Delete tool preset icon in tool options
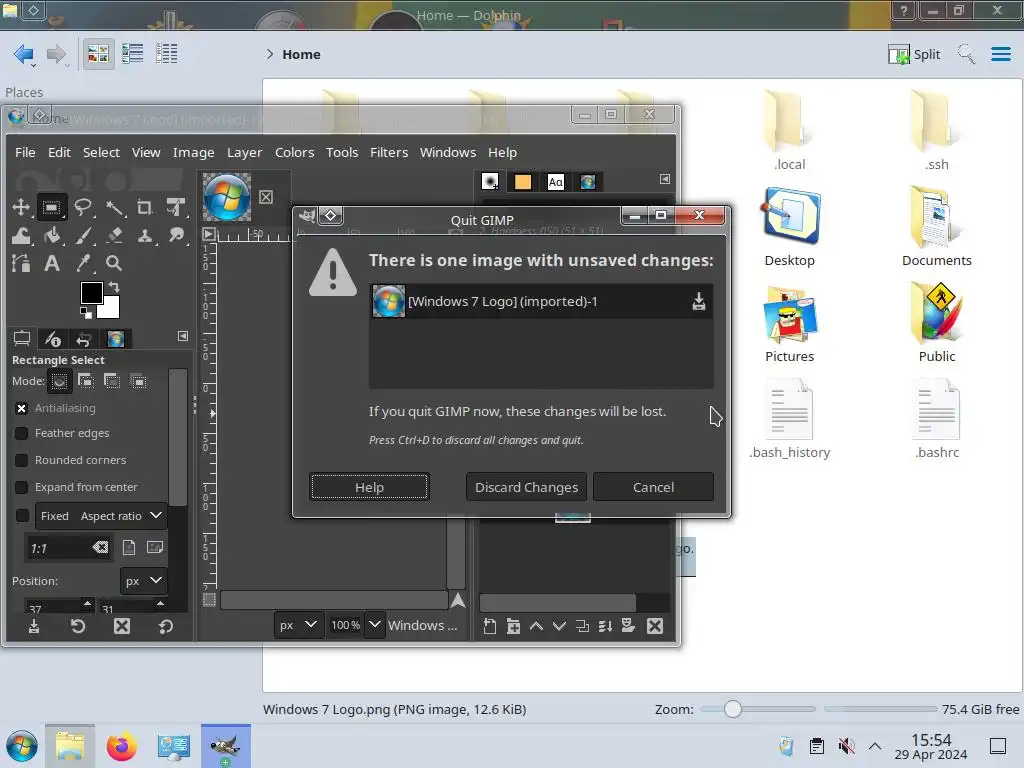The width and height of the screenshot is (1024, 768). pos(121,626)
